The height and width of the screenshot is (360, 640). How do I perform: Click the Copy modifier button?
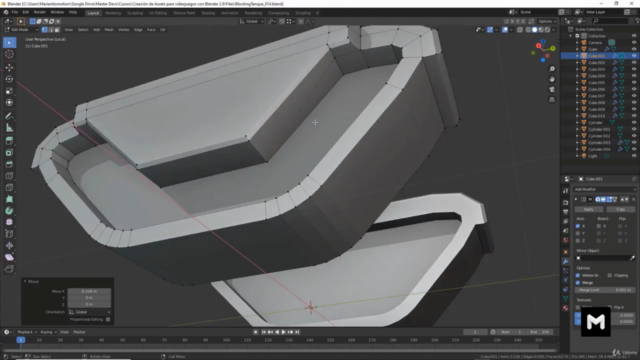[620, 209]
